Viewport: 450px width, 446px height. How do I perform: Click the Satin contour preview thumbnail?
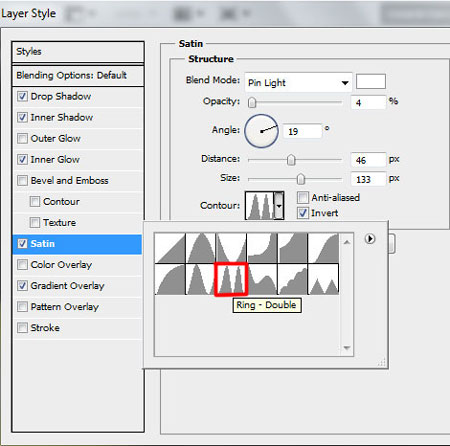point(260,206)
